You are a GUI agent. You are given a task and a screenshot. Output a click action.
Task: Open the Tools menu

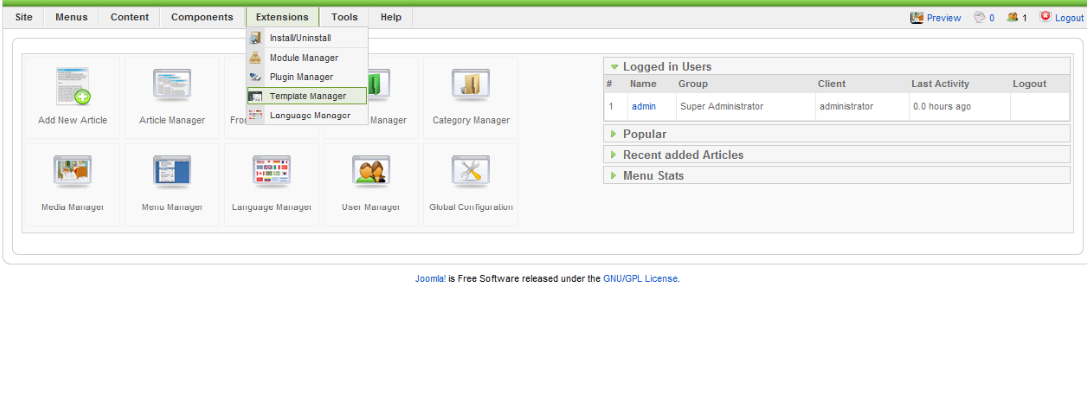(x=345, y=17)
